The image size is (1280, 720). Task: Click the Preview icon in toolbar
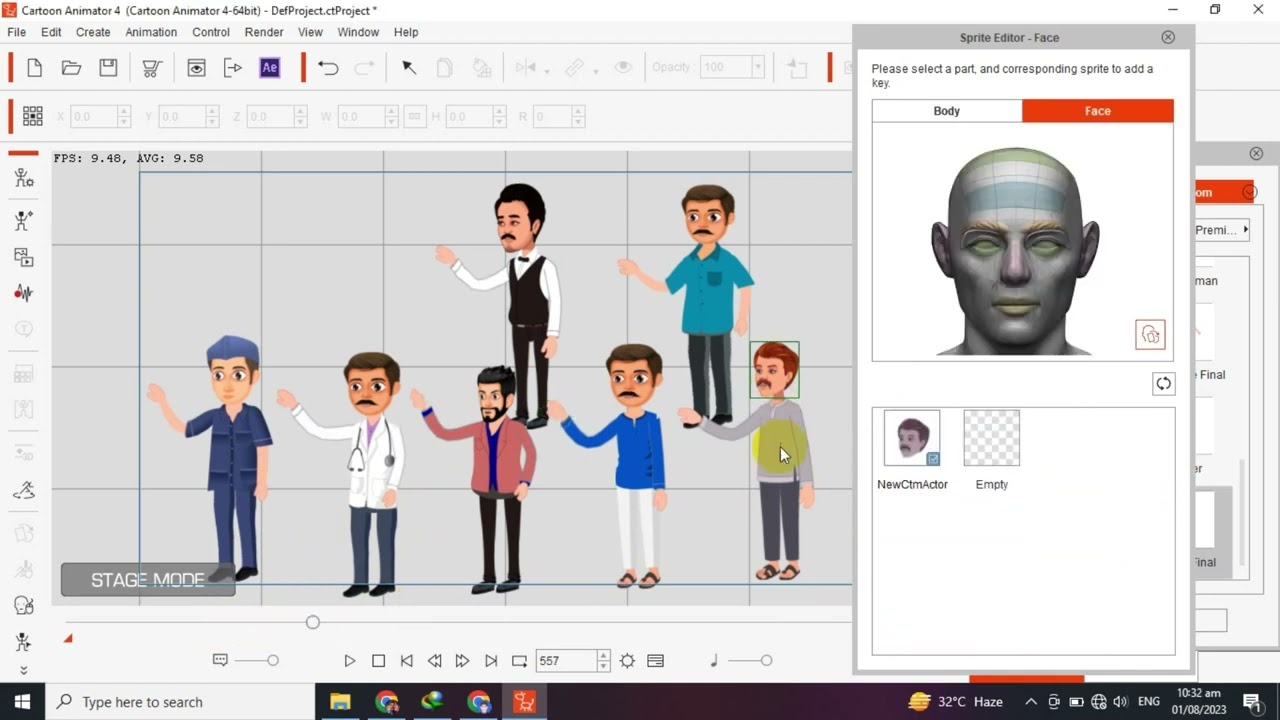click(x=196, y=68)
